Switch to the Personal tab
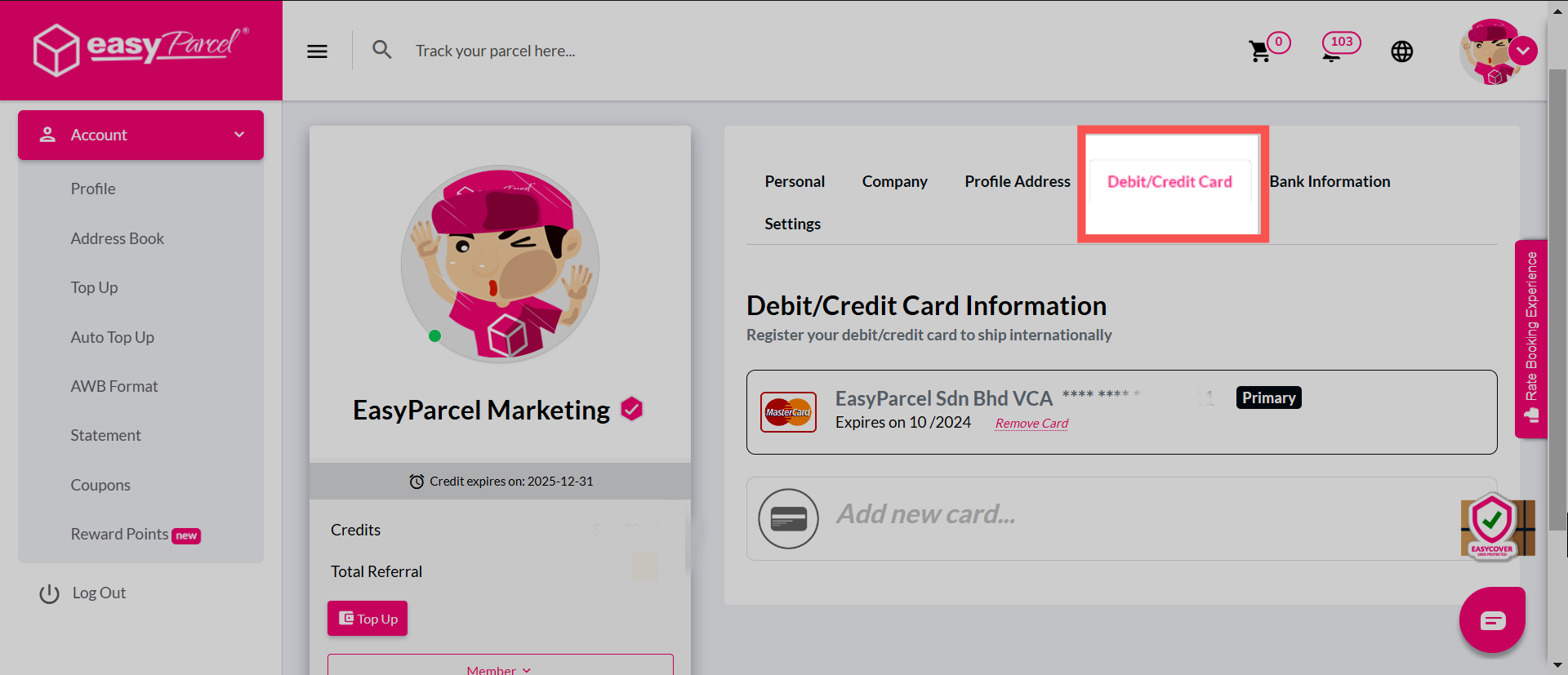The width and height of the screenshot is (1568, 675). (795, 181)
